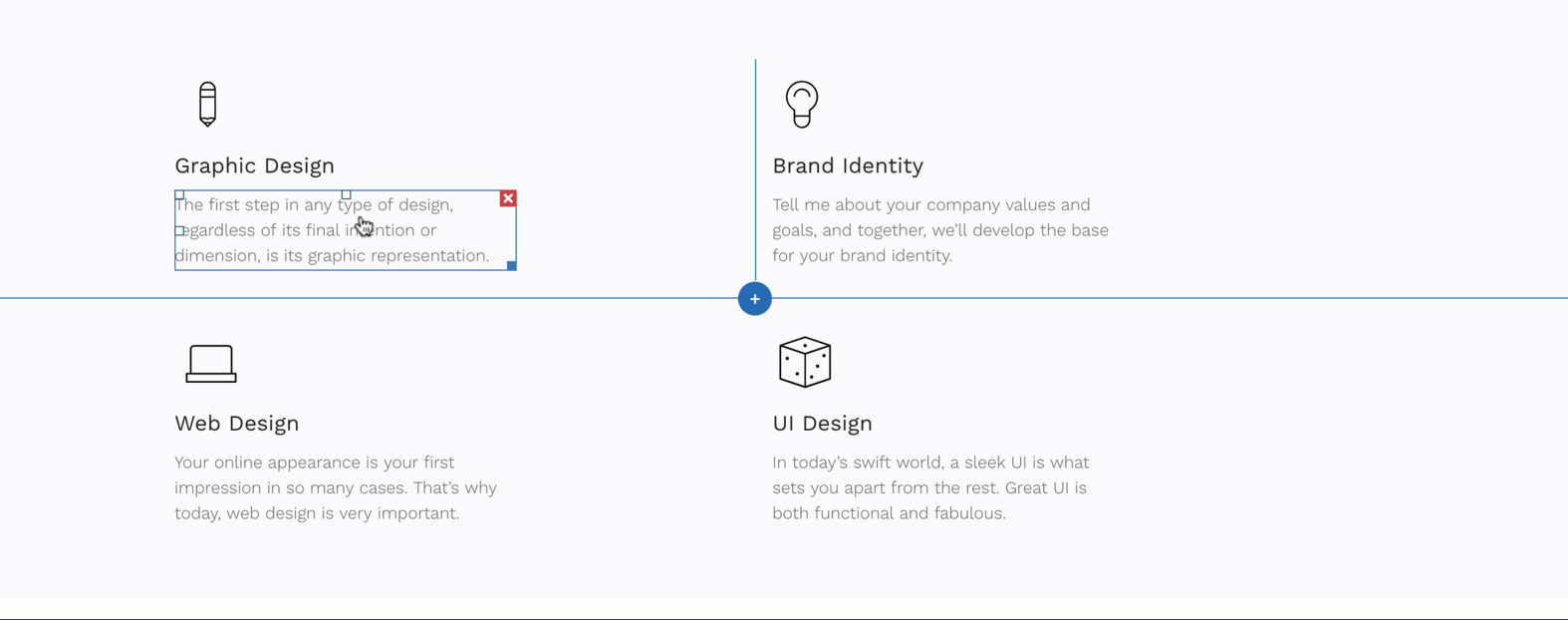Viewport: 1568px width, 620px height.
Task: Click the 'Your online appearance' paragraph
Action: click(x=336, y=487)
